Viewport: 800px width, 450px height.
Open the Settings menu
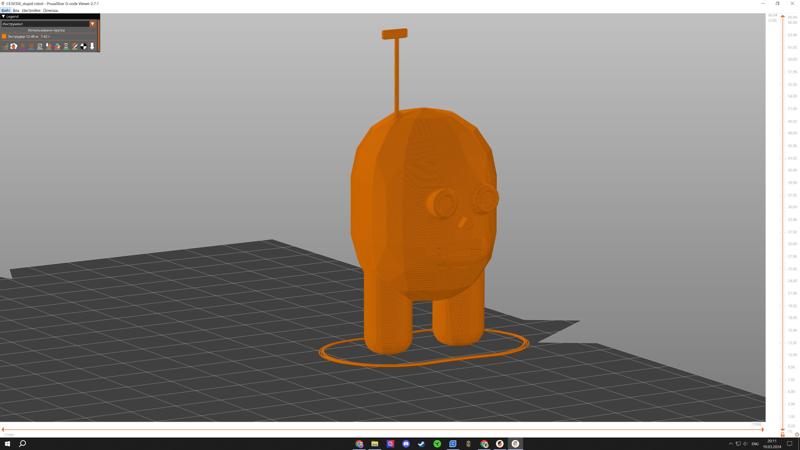pyautogui.click(x=31, y=10)
